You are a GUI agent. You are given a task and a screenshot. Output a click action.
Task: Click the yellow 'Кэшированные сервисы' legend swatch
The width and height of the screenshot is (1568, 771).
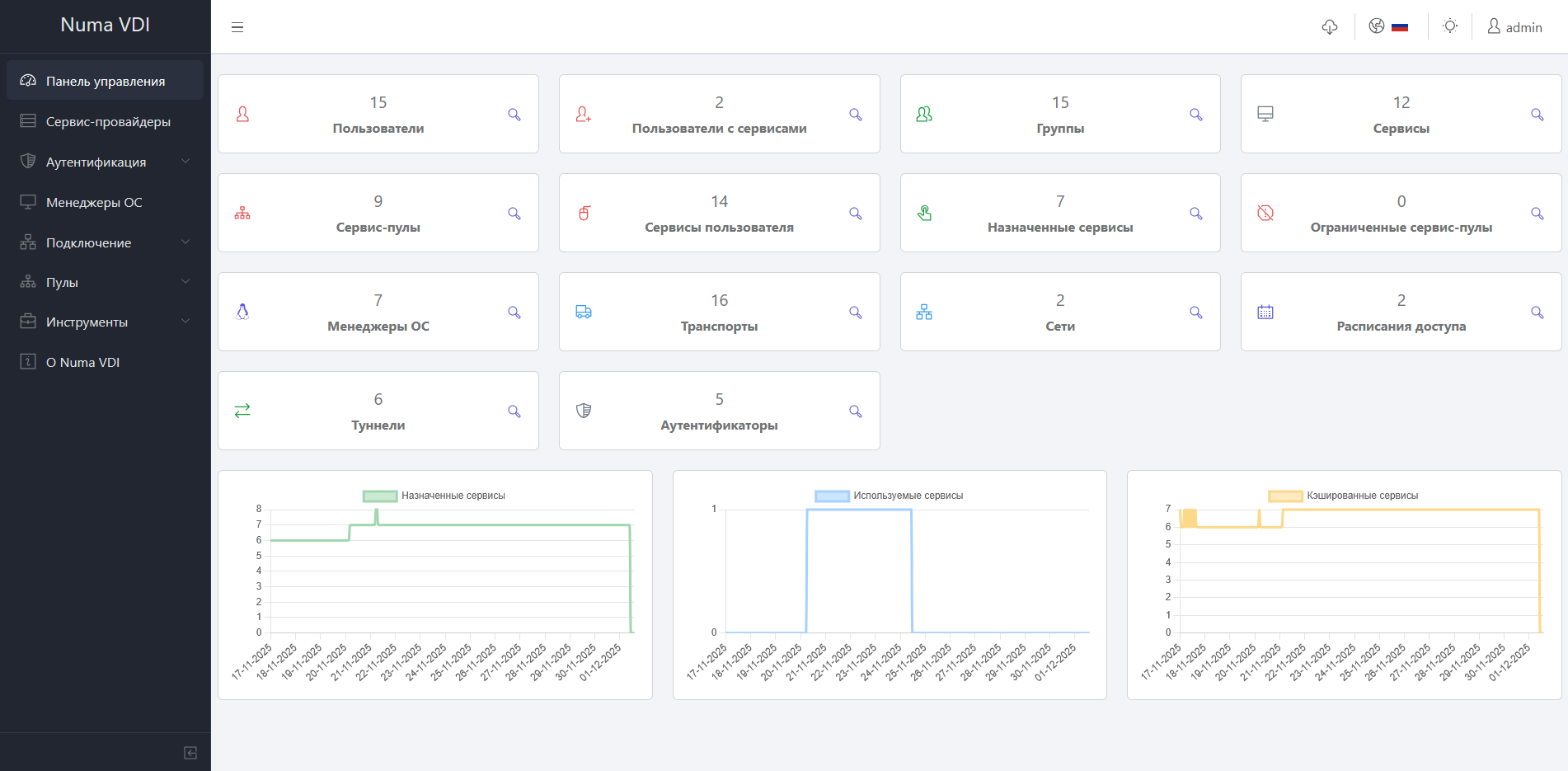1284,496
